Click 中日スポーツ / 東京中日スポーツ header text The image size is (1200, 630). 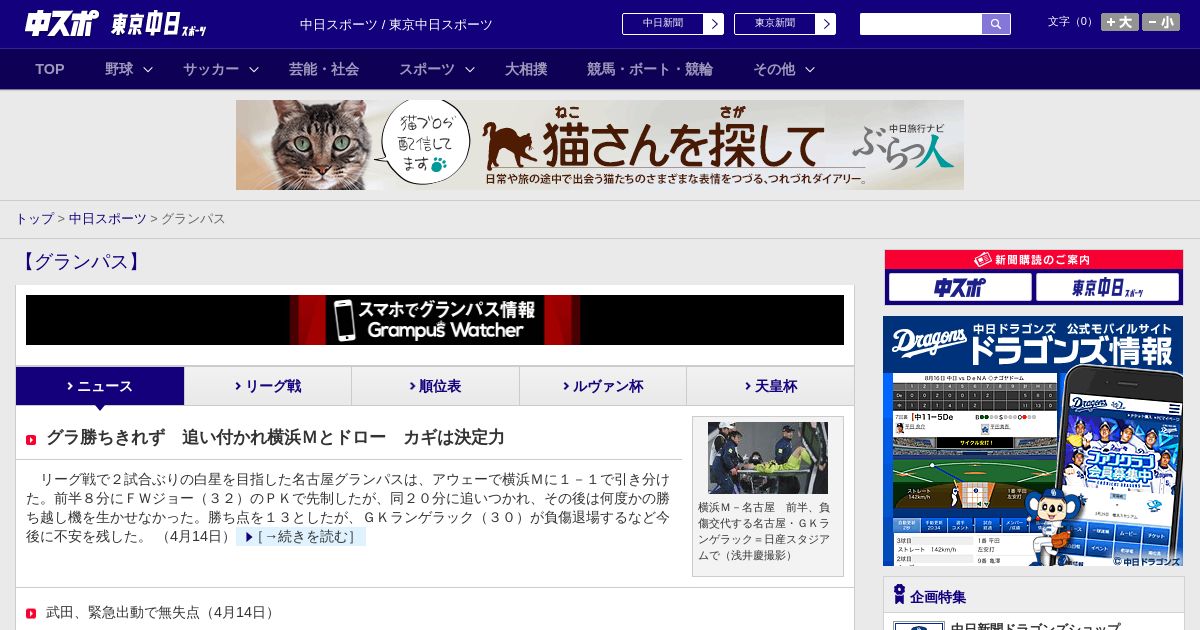(396, 24)
